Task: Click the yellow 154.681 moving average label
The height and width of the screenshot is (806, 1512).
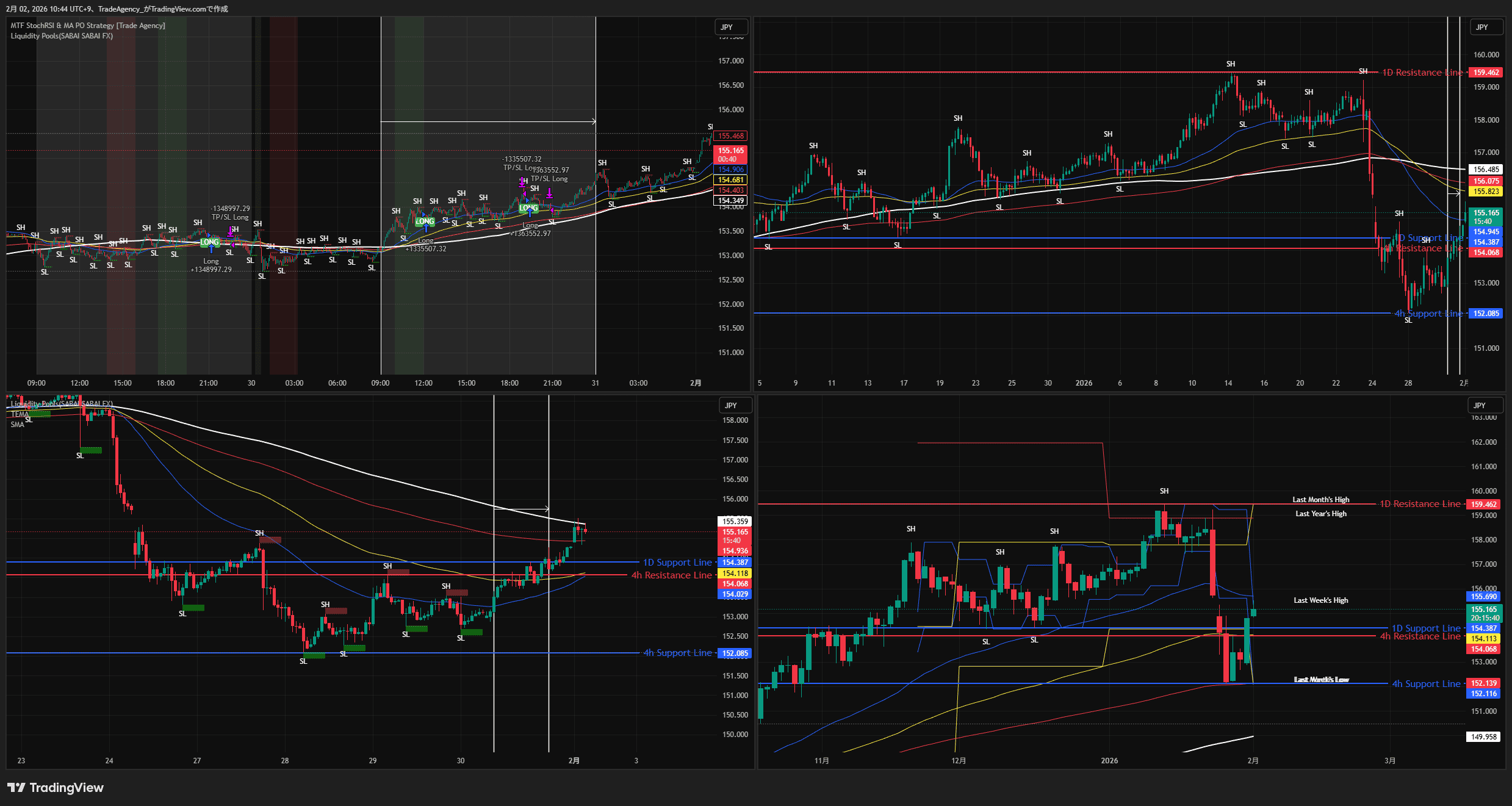Action: [x=730, y=180]
